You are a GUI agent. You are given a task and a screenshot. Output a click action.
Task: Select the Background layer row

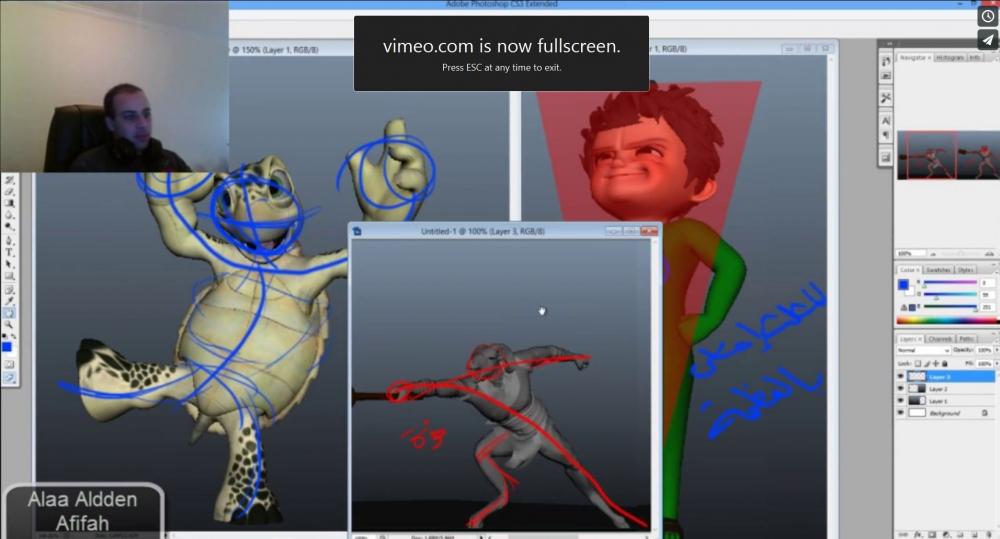click(947, 413)
